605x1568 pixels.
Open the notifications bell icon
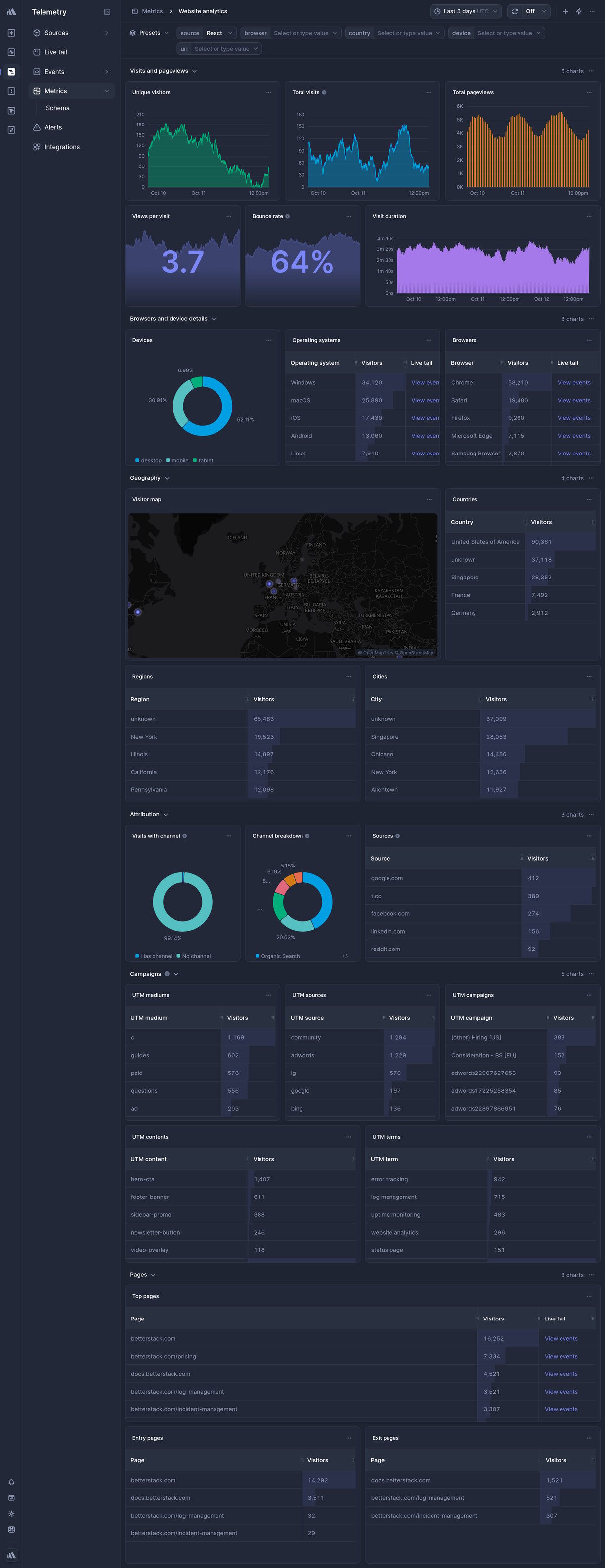tap(11, 1482)
